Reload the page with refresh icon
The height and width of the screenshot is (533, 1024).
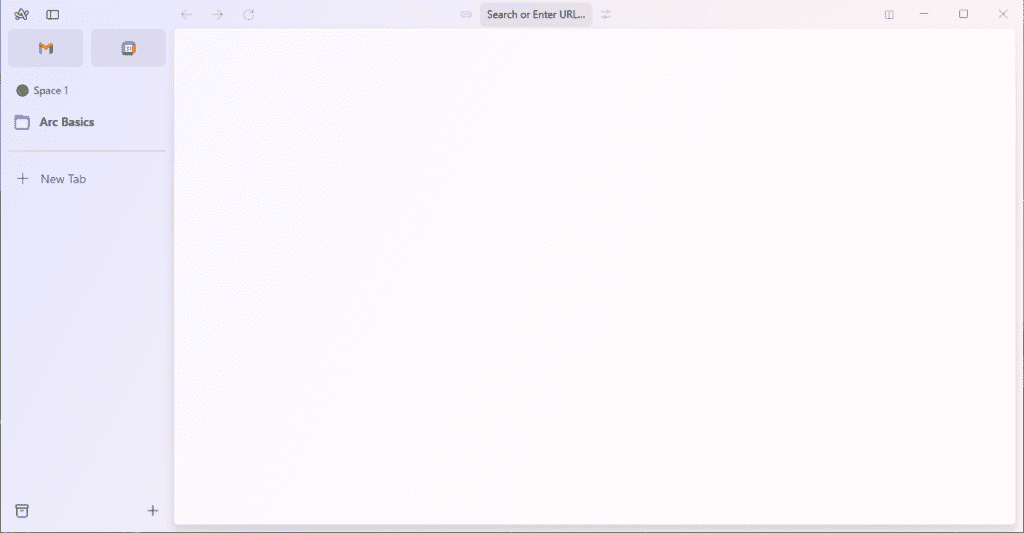[249, 14]
